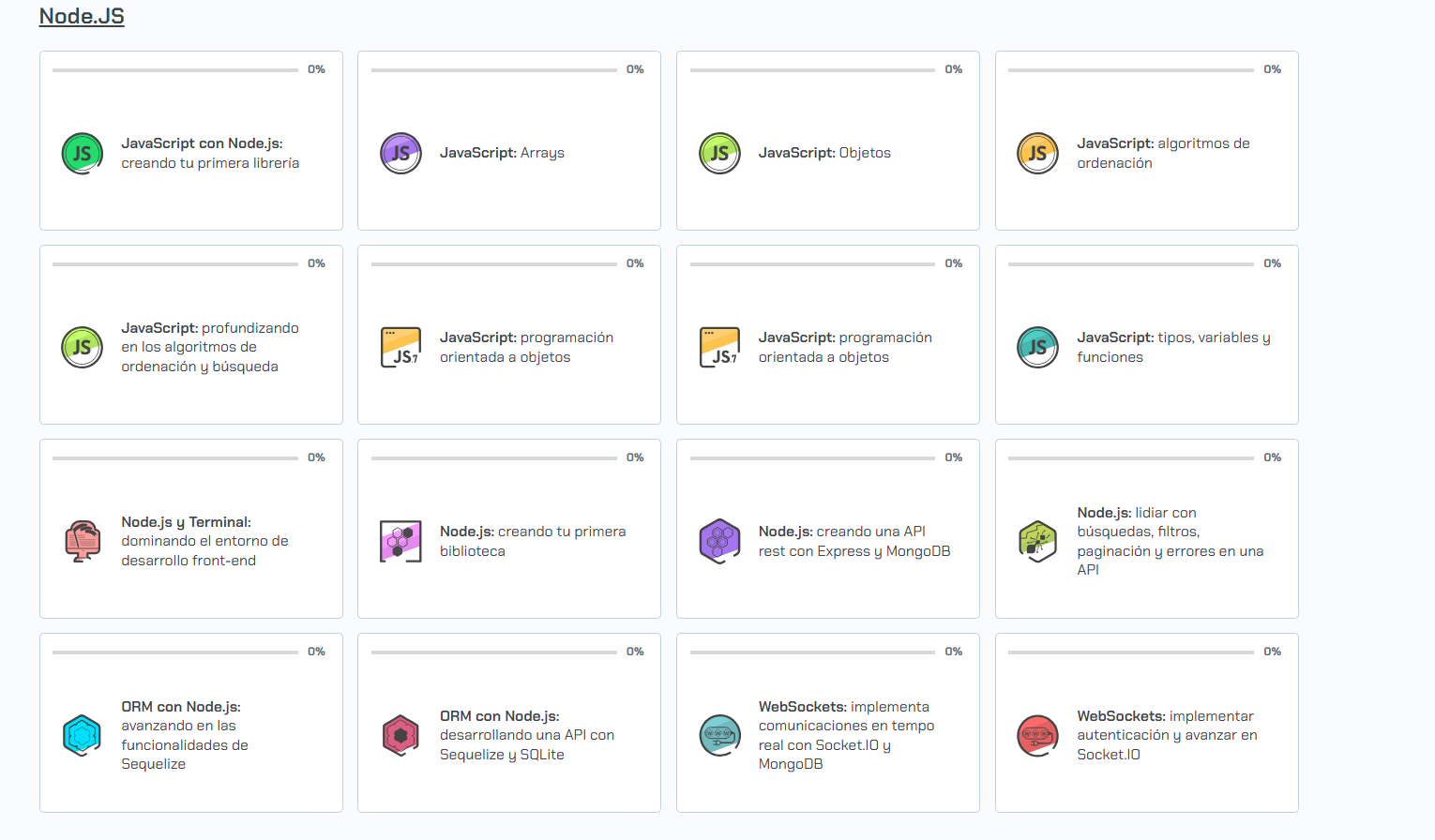The height and width of the screenshot is (840, 1435).
Task: Click progress bar on 'WebSockets: implementa comunicaciones' card
Action: pos(812,652)
